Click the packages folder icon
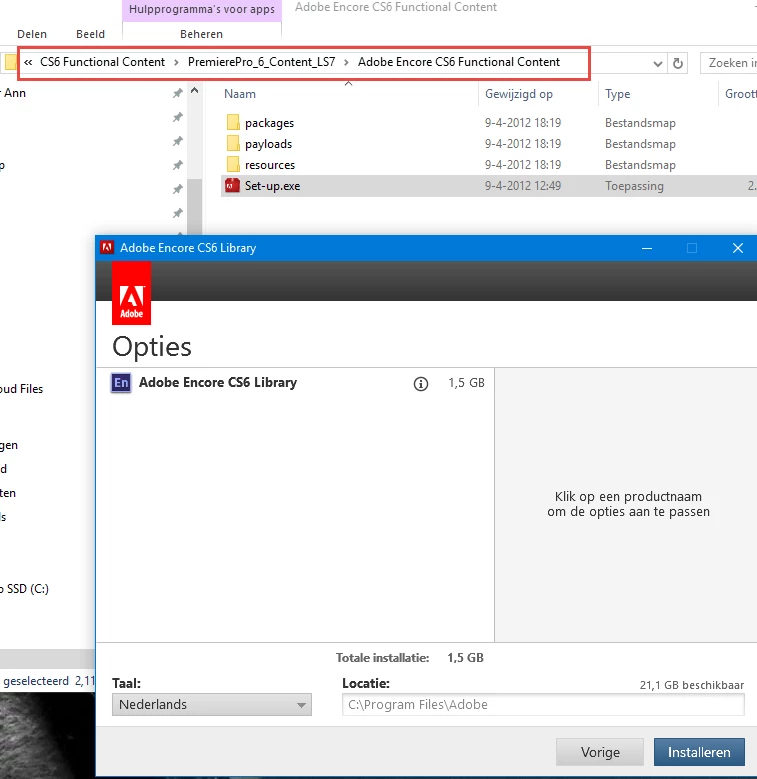The width and height of the screenshot is (757, 779). (x=232, y=122)
